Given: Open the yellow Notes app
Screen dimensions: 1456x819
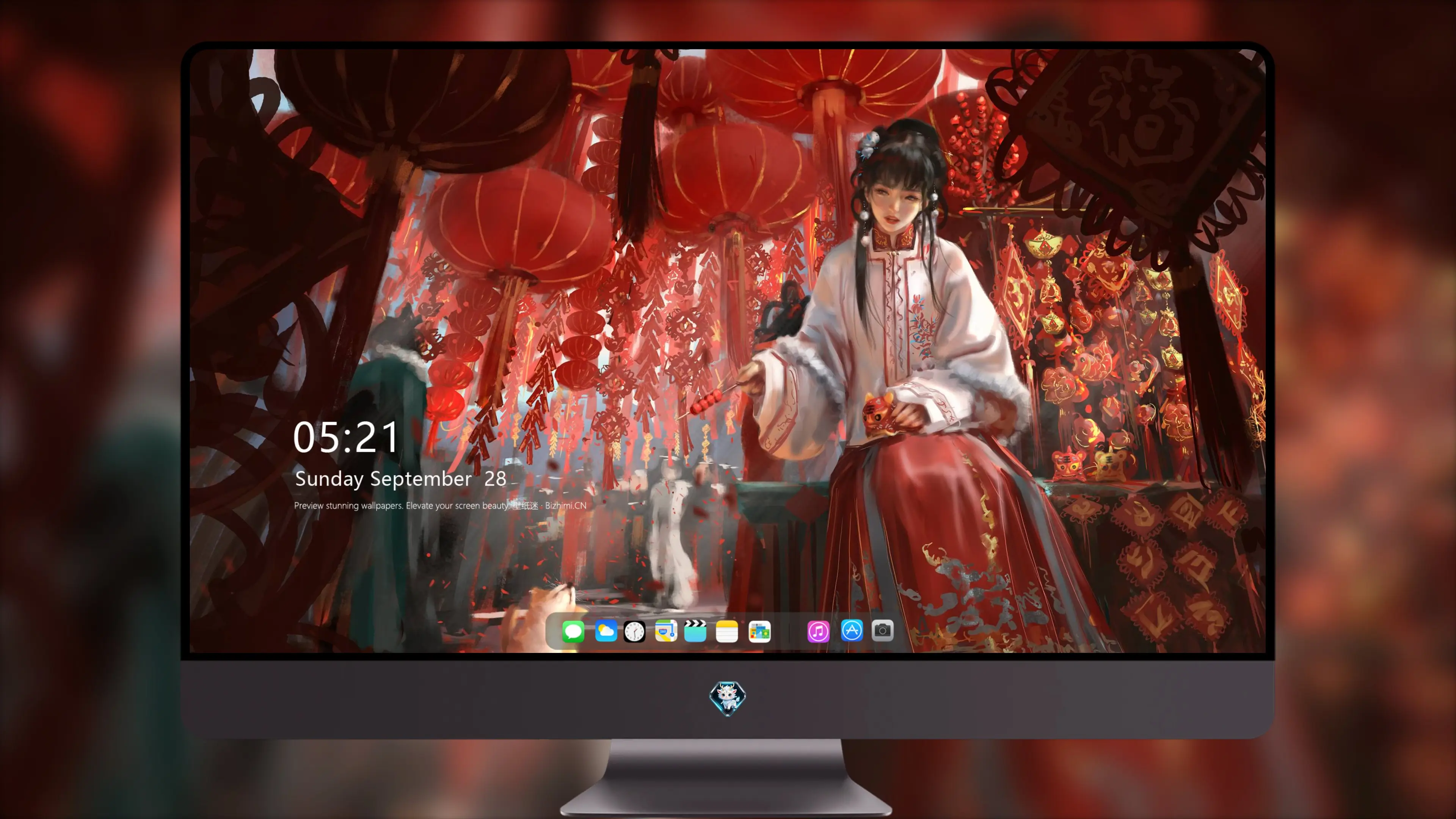Looking at the screenshot, I should pyautogui.click(x=727, y=631).
